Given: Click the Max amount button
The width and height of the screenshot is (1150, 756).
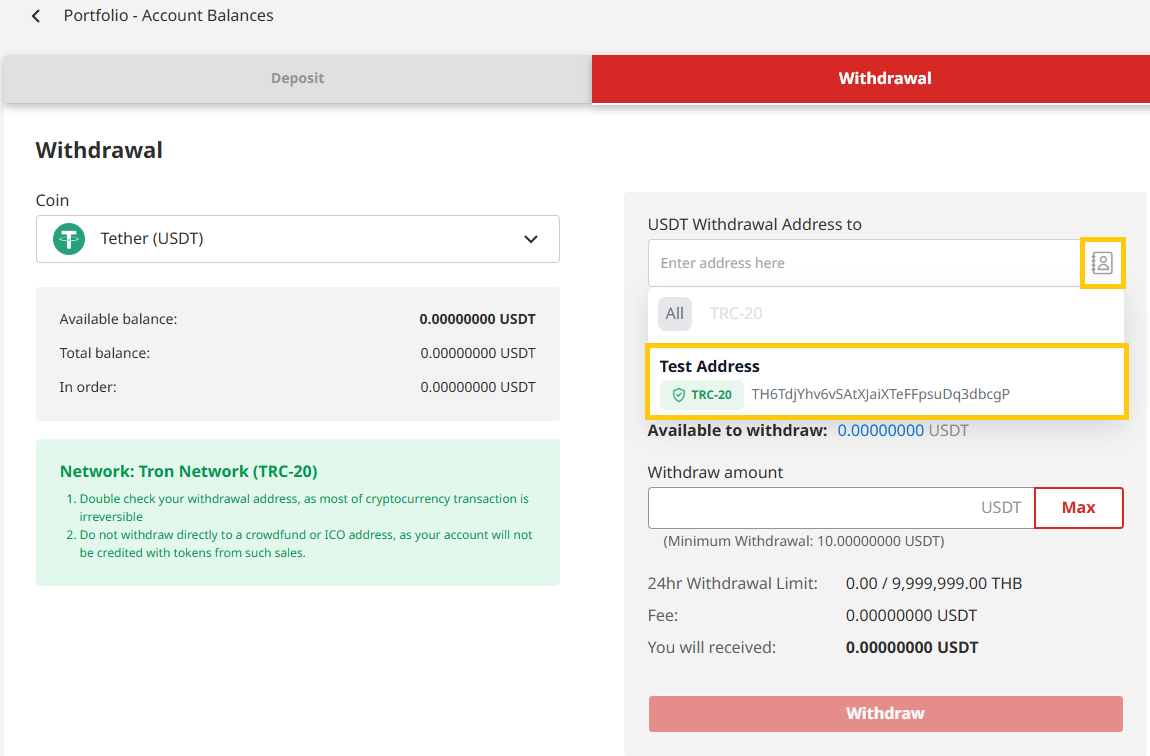Looking at the screenshot, I should [x=1078, y=507].
